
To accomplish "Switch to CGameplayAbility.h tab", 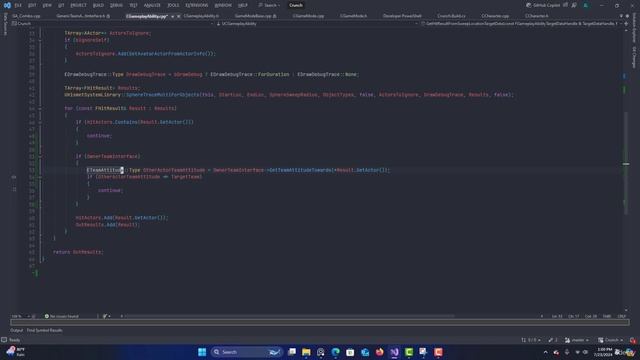I will (201, 16).
